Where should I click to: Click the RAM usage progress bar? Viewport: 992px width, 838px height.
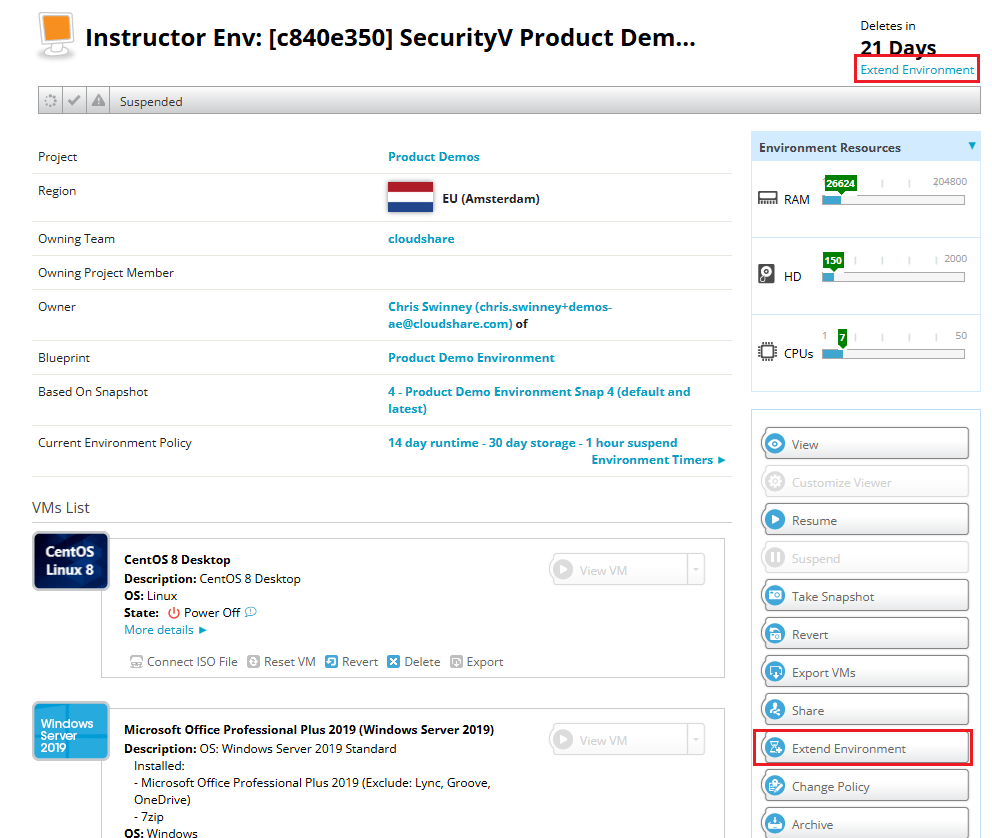click(x=892, y=200)
